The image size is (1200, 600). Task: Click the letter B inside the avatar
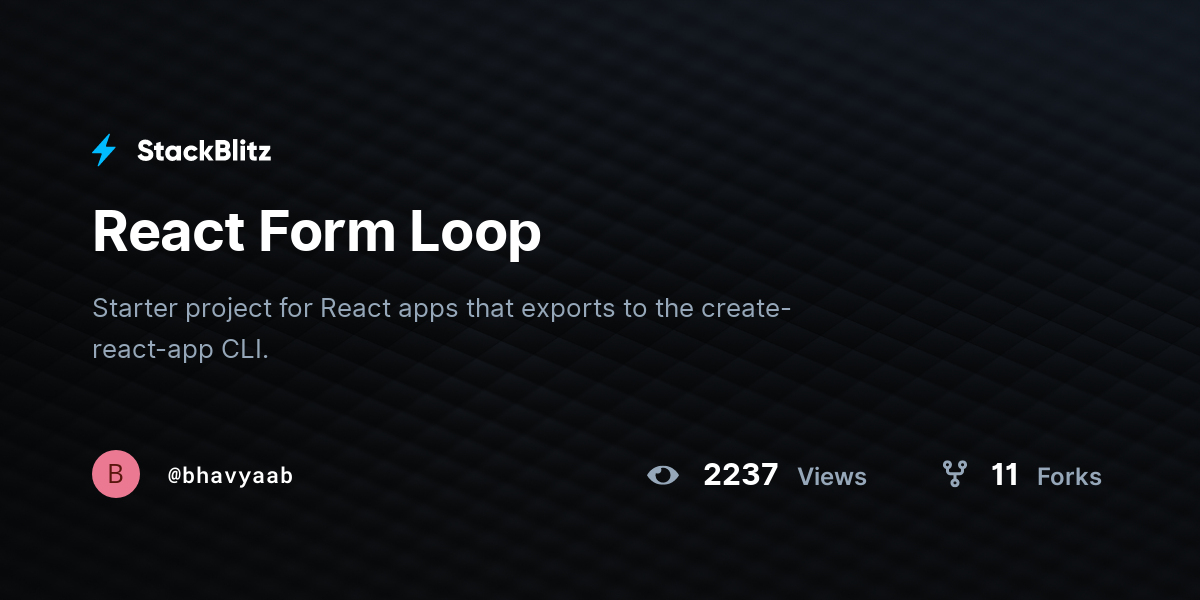pyautogui.click(x=116, y=475)
